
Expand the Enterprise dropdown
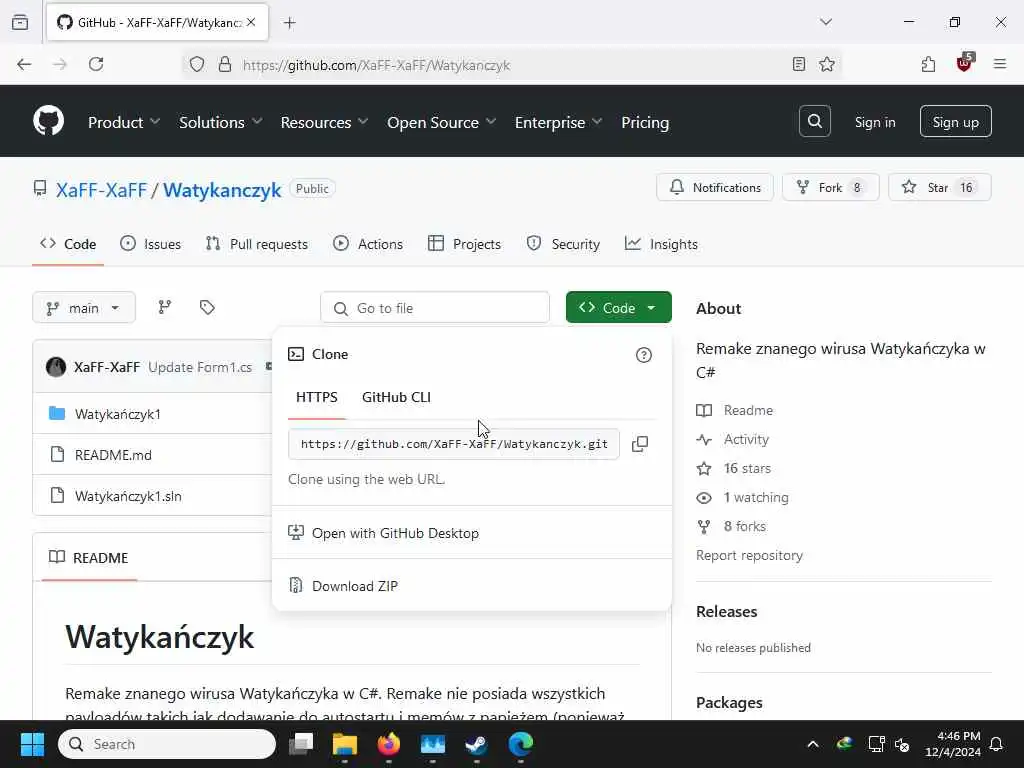pos(558,122)
